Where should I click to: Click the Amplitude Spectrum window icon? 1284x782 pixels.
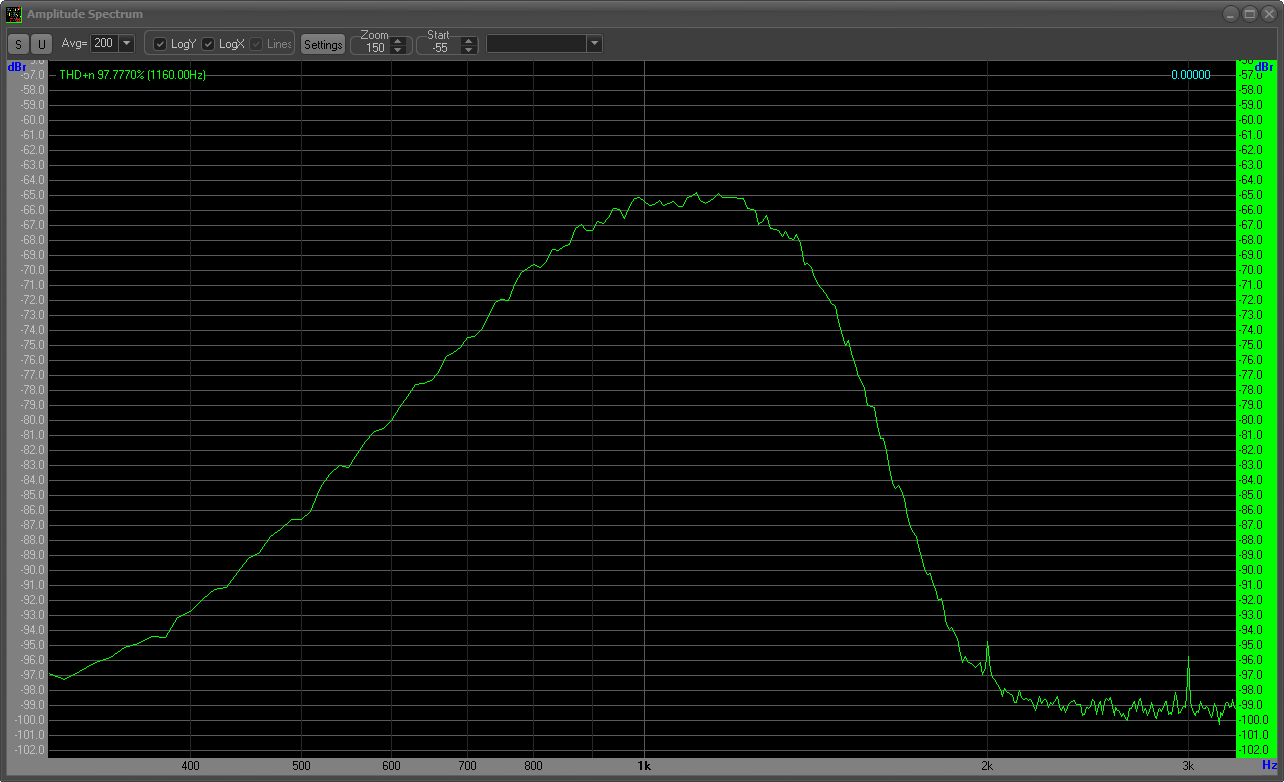click(14, 14)
